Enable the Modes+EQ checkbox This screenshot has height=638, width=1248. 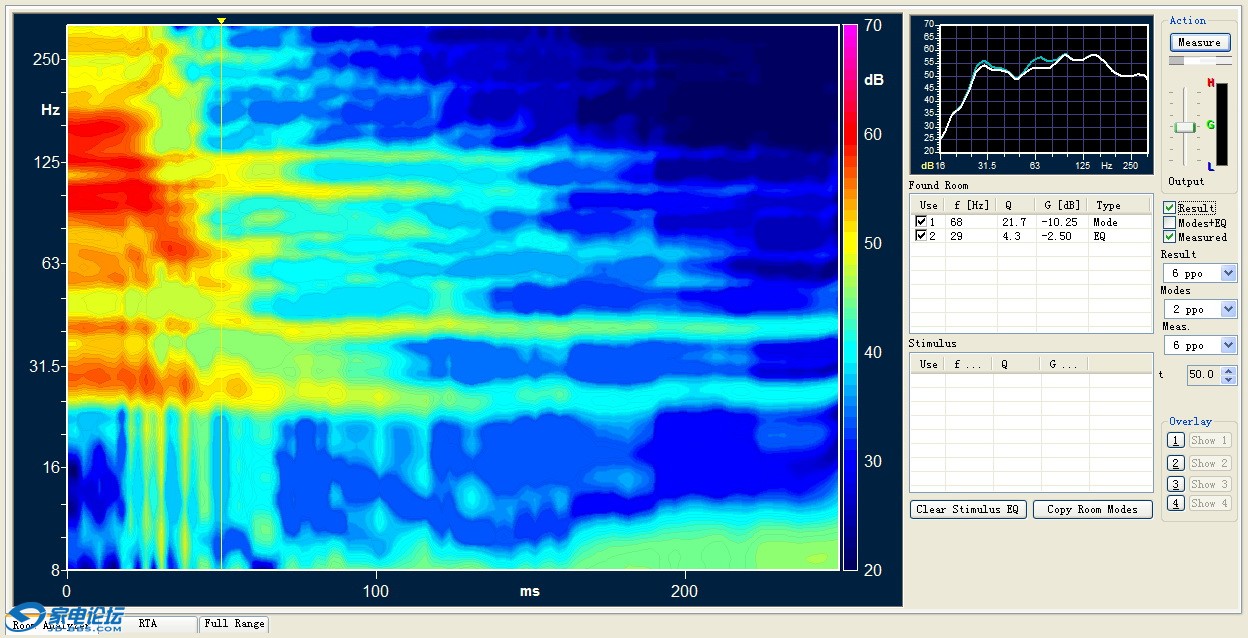(1170, 222)
